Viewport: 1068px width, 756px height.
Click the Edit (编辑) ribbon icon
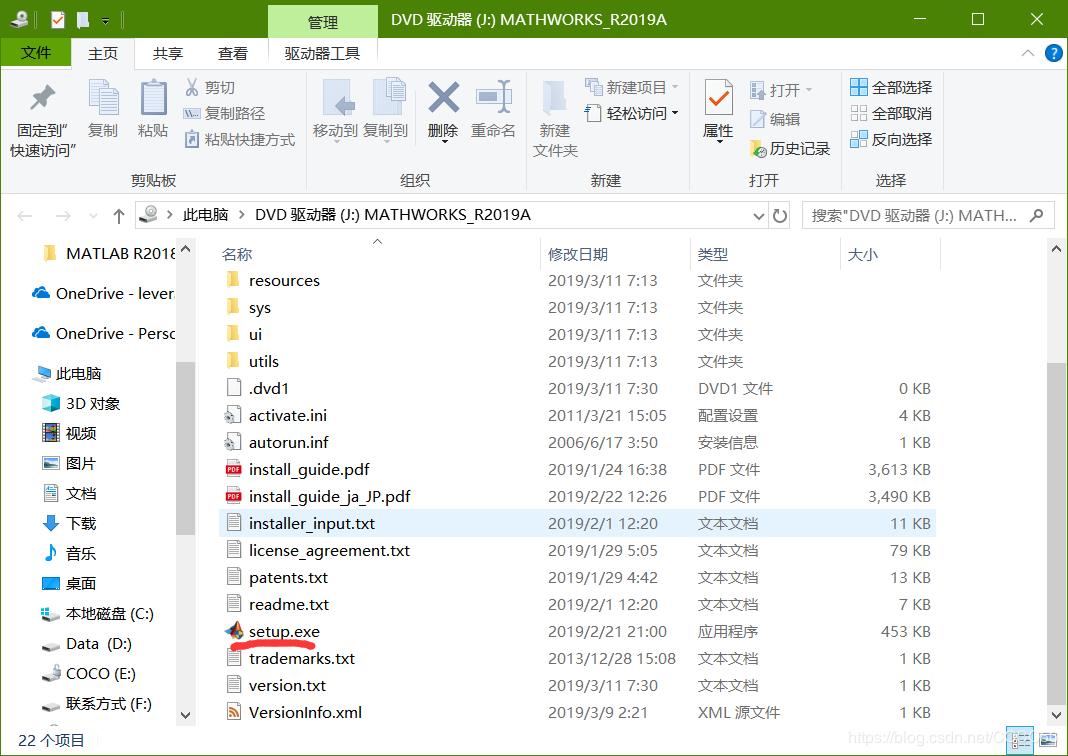point(757,119)
